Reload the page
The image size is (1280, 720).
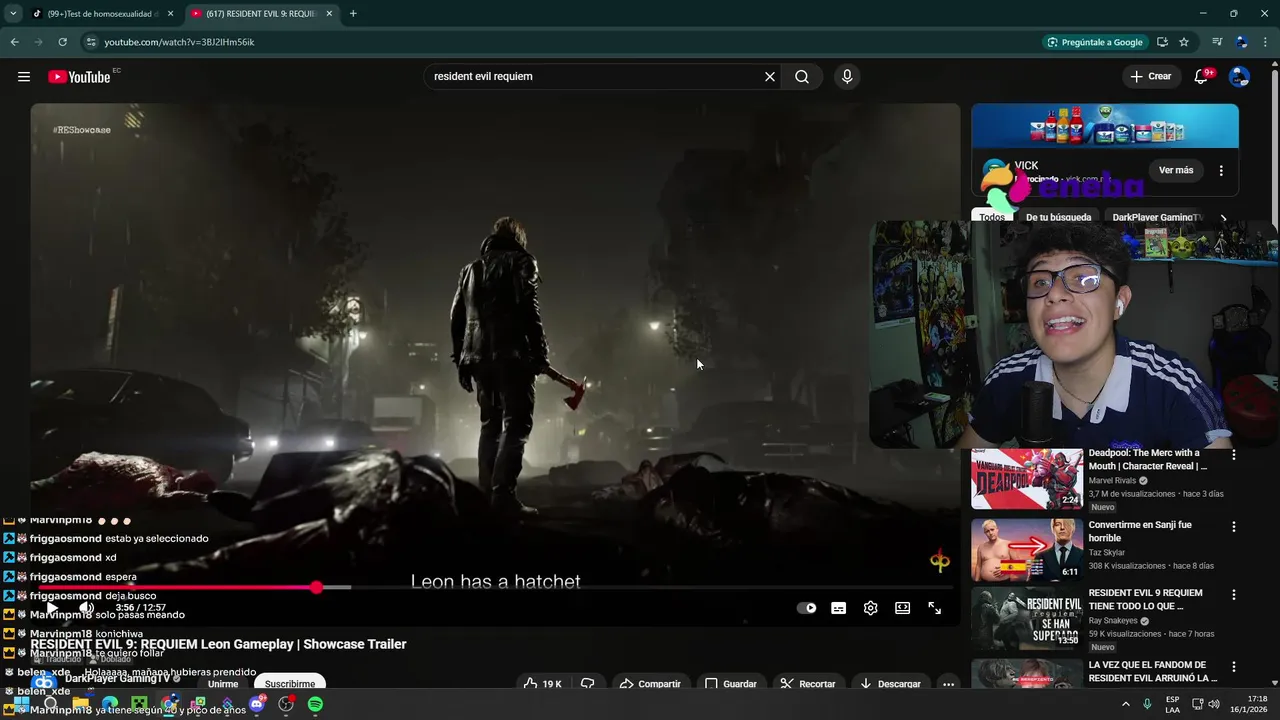[x=62, y=42]
